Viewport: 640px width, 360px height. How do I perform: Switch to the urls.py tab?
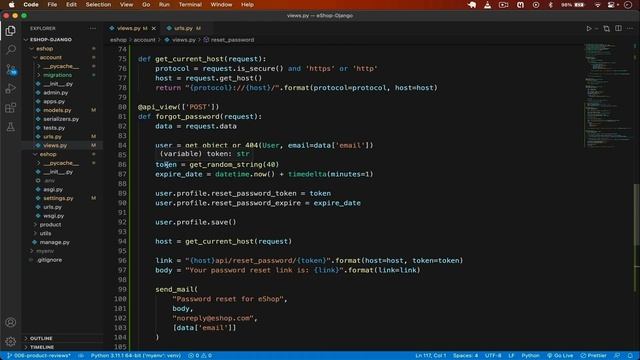pyautogui.click(x=183, y=29)
